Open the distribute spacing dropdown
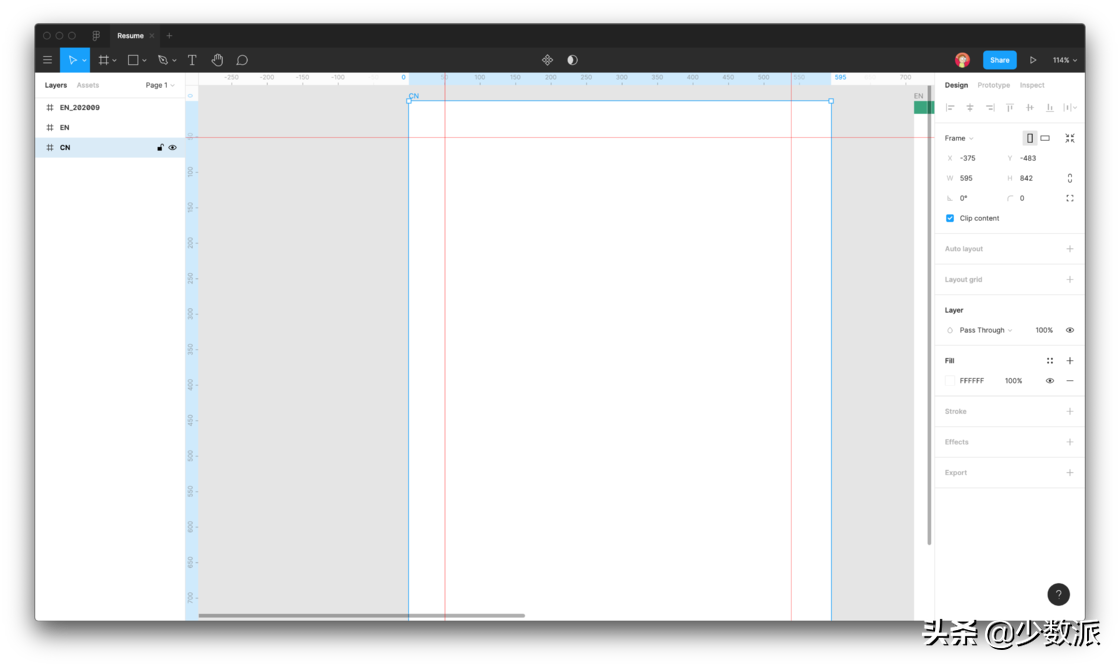 point(1070,108)
